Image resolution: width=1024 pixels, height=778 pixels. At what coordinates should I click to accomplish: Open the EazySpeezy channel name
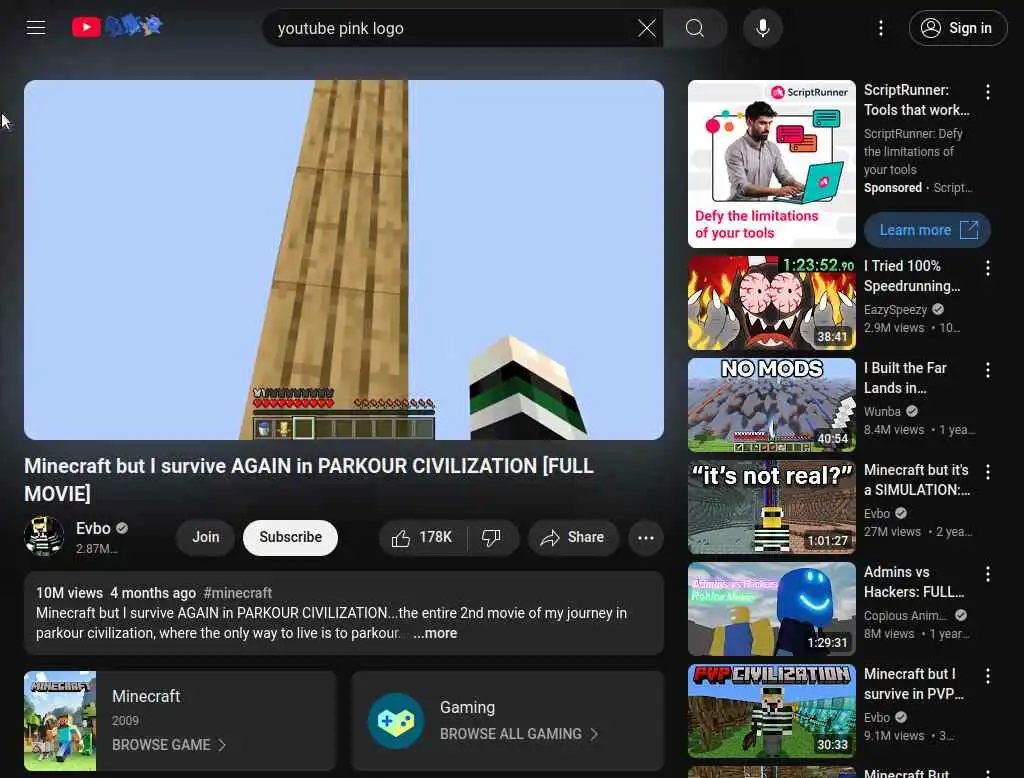(895, 310)
